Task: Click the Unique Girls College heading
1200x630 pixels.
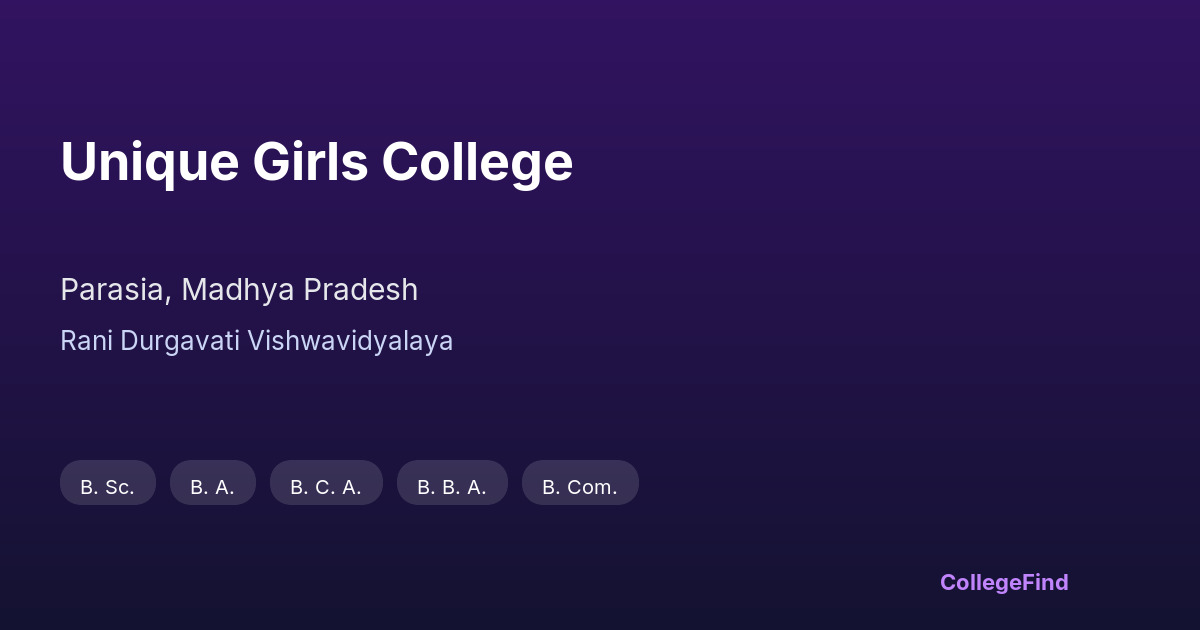Action: tap(316, 162)
